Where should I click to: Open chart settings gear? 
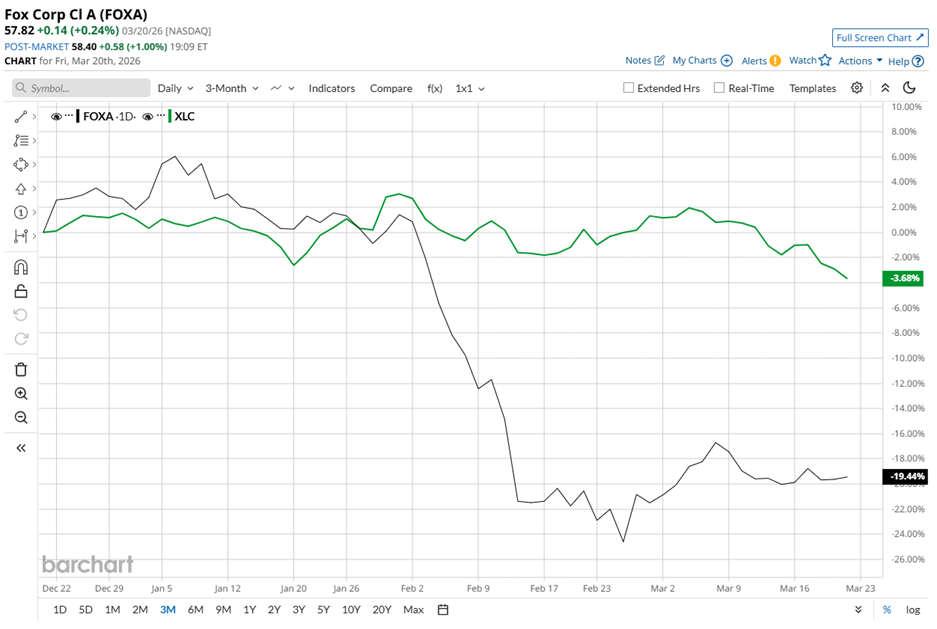pos(857,88)
